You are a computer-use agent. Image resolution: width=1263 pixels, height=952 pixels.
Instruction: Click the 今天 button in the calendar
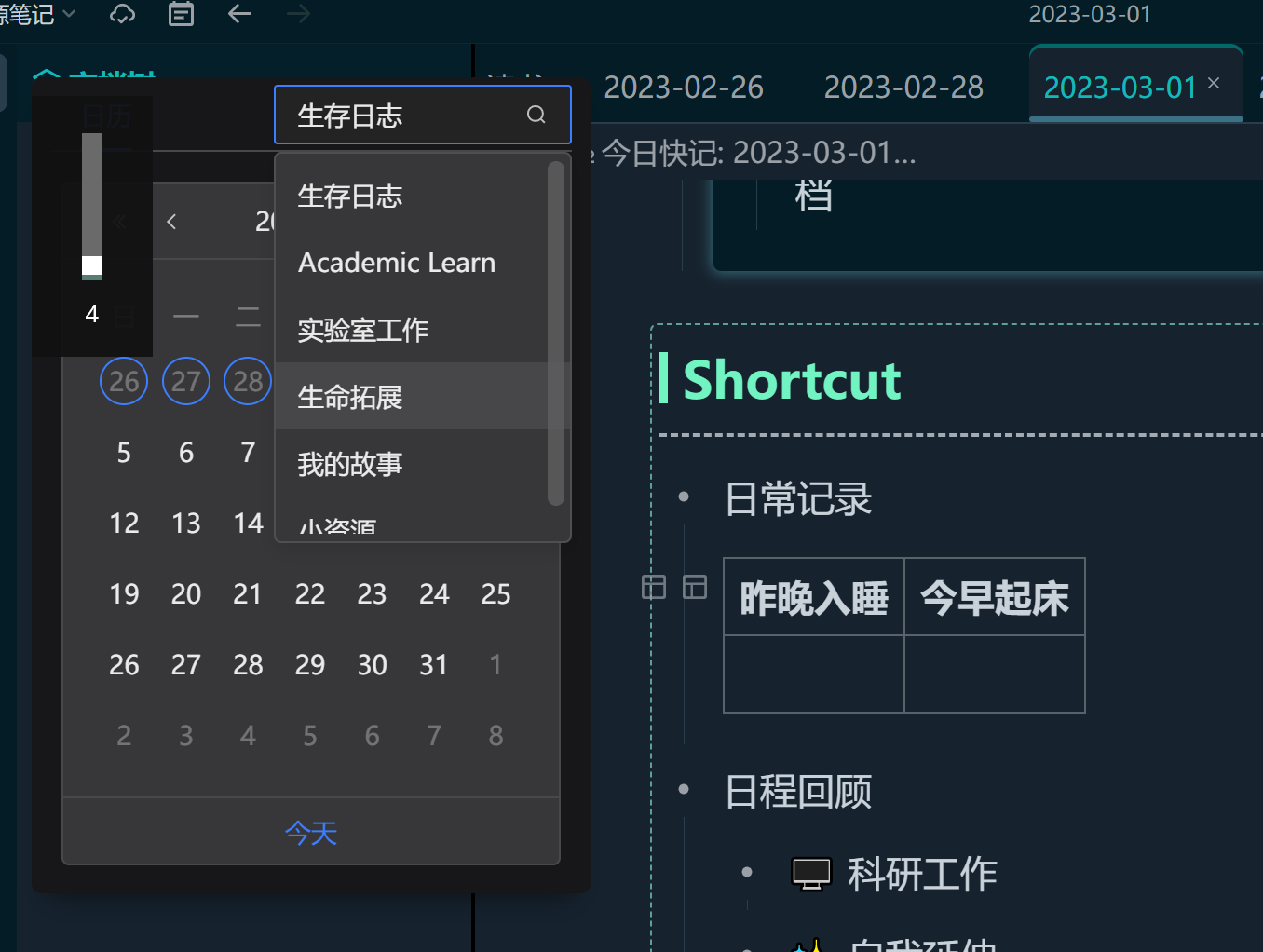(x=311, y=833)
